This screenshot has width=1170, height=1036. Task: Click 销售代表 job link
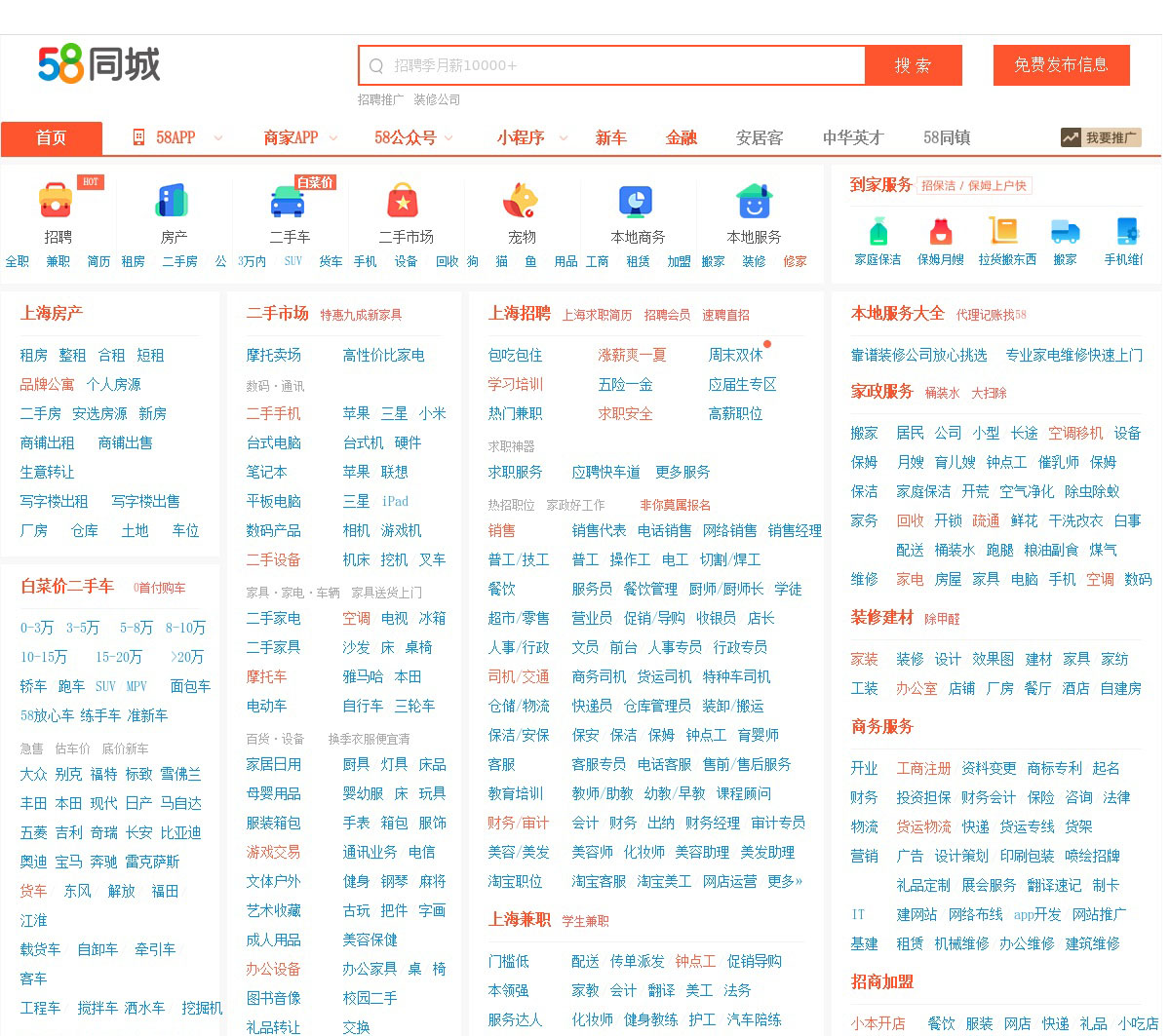point(599,530)
